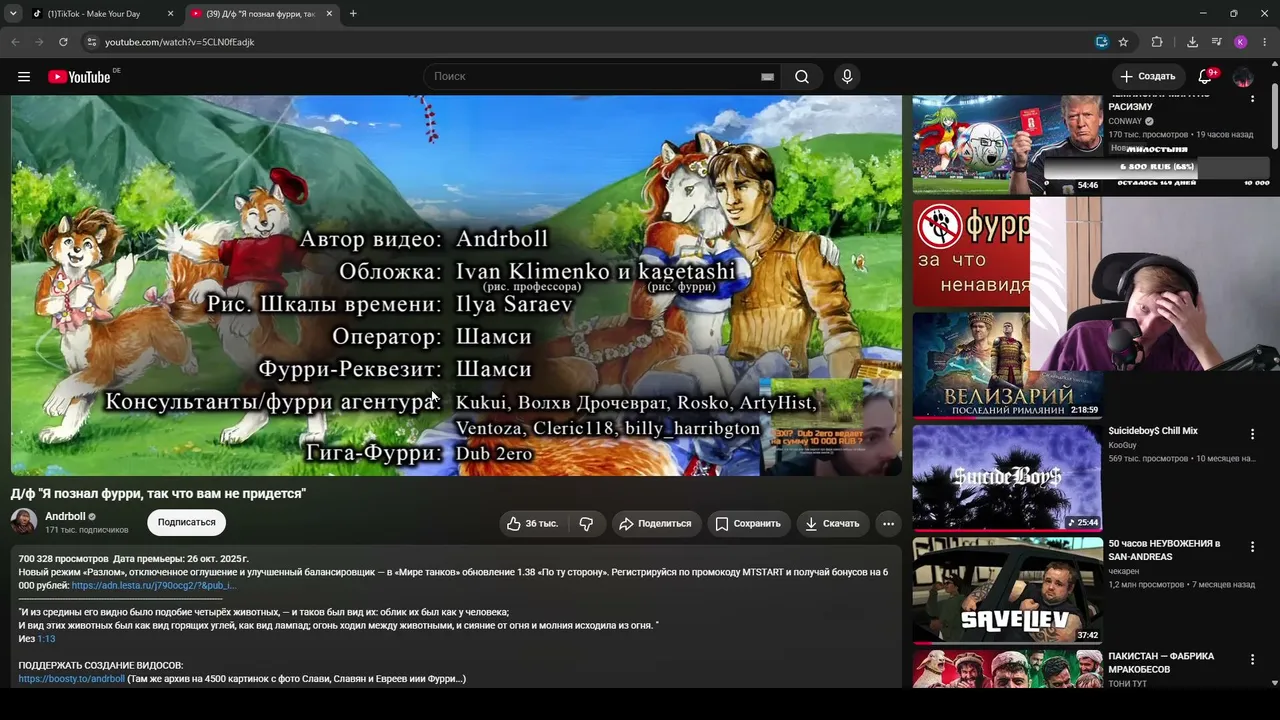Open the on-screen keyboard icon in search

[767, 77]
